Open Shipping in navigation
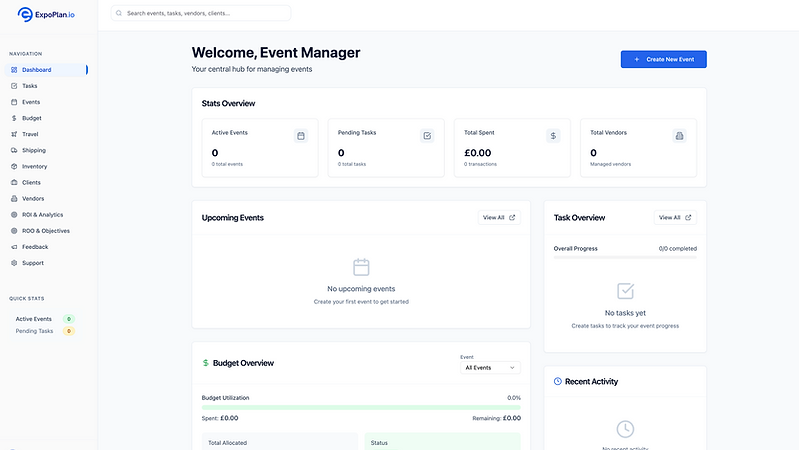Viewport: 799px width, 450px height. (46, 150)
